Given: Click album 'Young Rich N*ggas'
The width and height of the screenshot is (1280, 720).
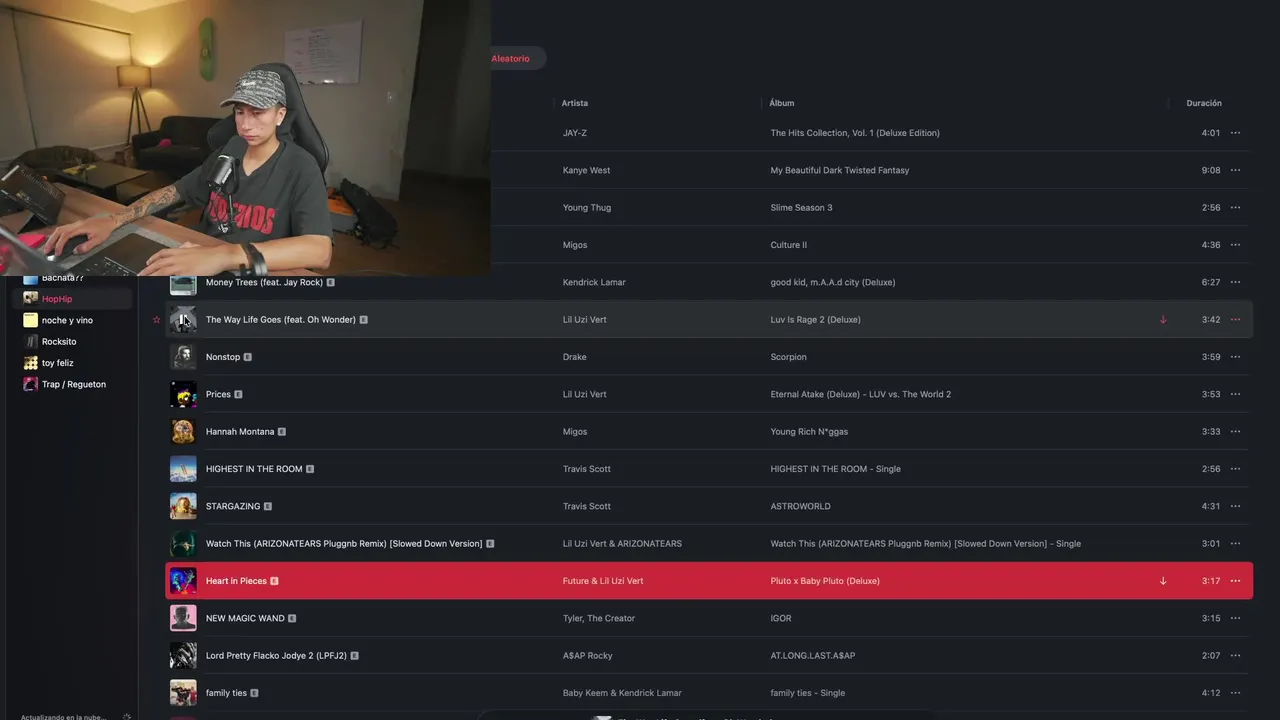Looking at the screenshot, I should [x=809, y=432].
